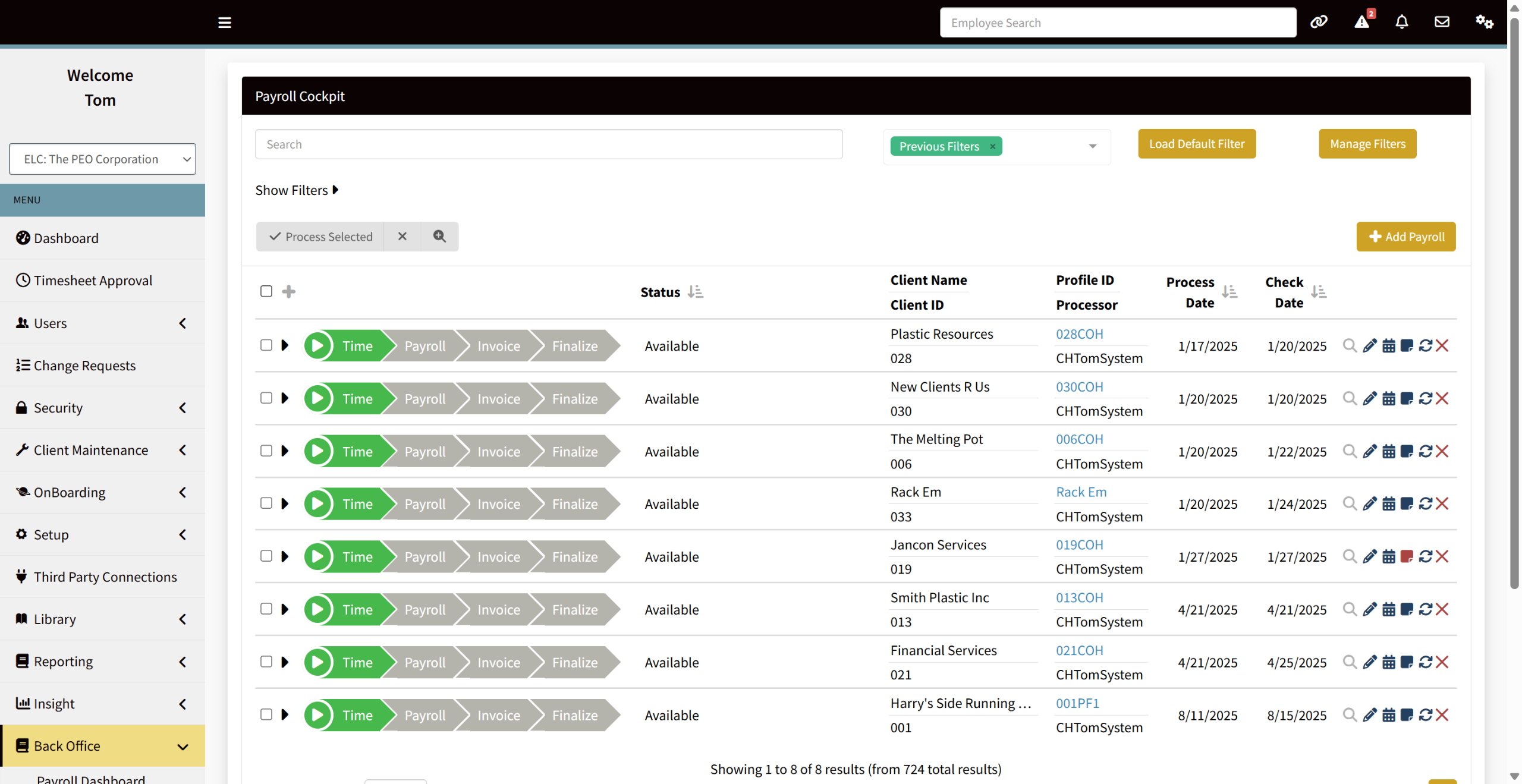
Task: Delete the Smith Plastic Inc payroll row
Action: coord(1442,609)
